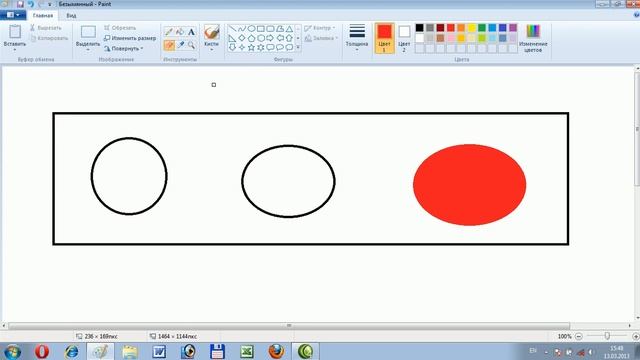The width and height of the screenshot is (640, 360).
Task: Choose the Six-point star shape
Action: (x=261, y=47)
